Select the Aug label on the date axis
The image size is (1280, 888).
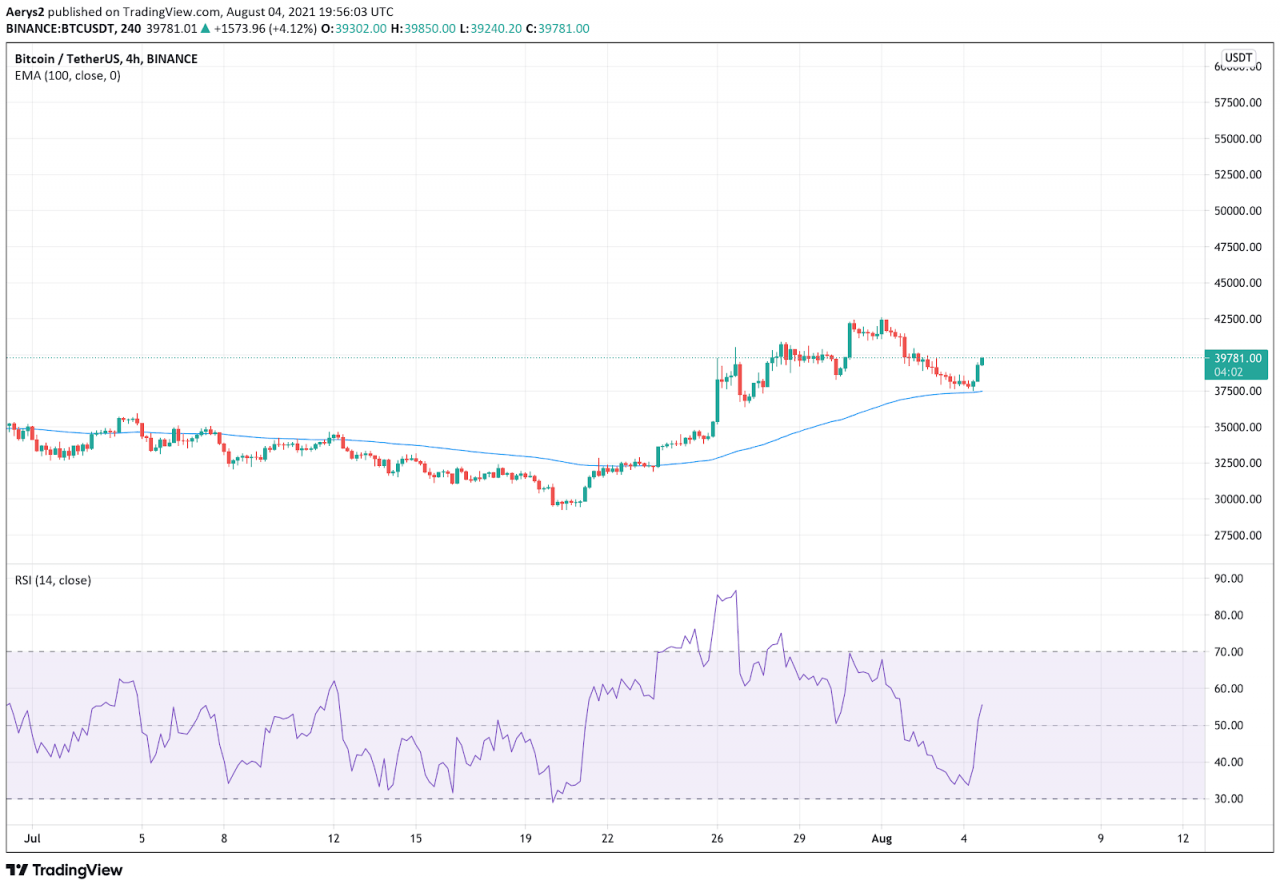pos(883,840)
